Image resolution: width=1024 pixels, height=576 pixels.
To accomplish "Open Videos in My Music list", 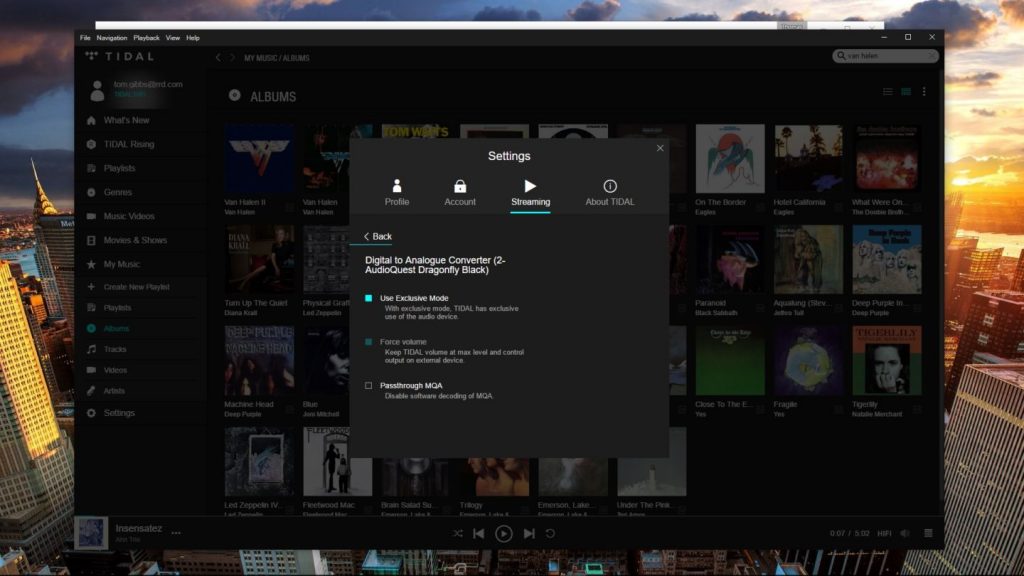I will click(x=115, y=370).
